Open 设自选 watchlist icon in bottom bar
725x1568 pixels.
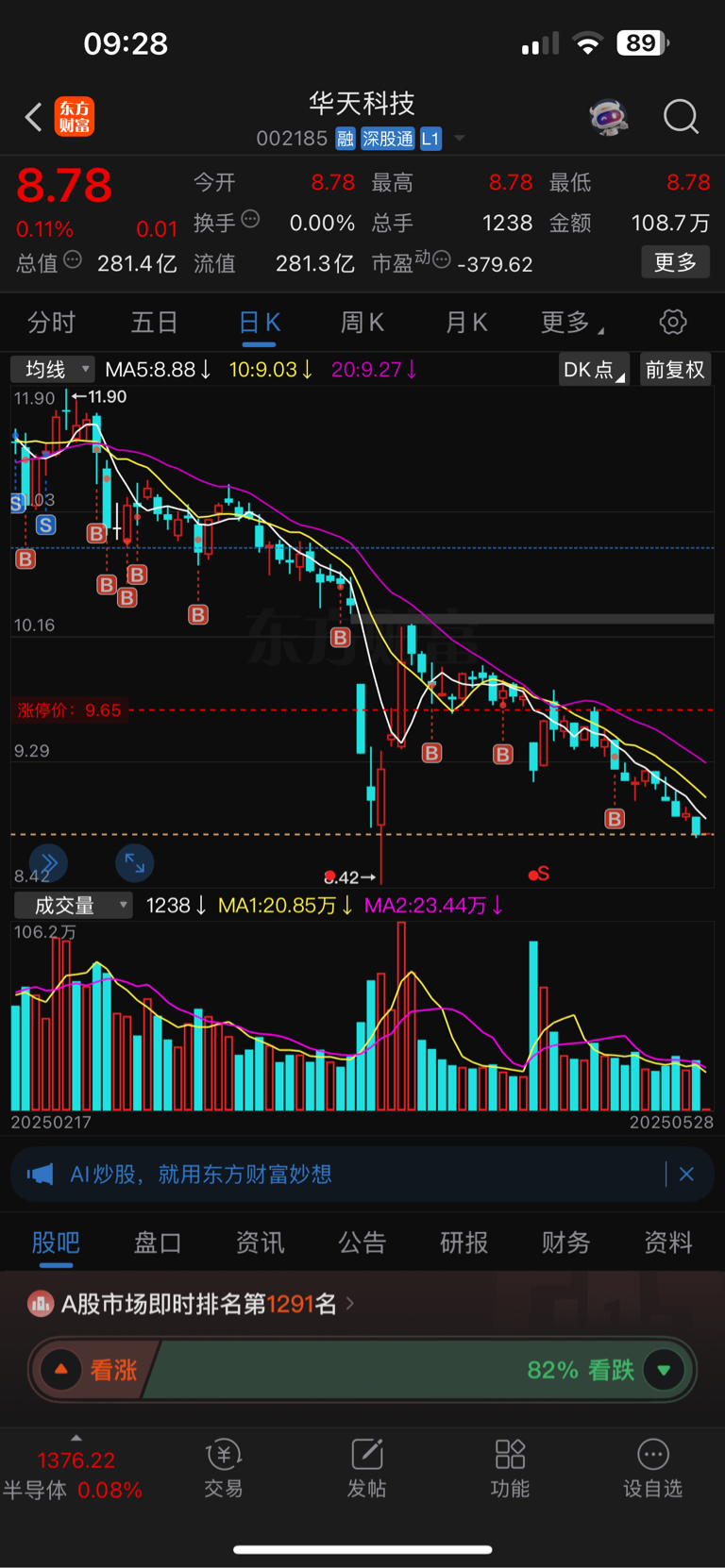[x=652, y=1468]
